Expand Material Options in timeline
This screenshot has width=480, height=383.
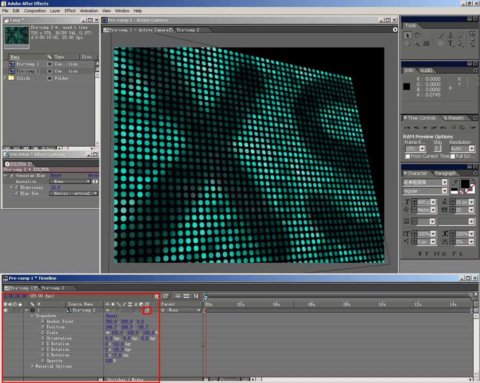[32, 366]
